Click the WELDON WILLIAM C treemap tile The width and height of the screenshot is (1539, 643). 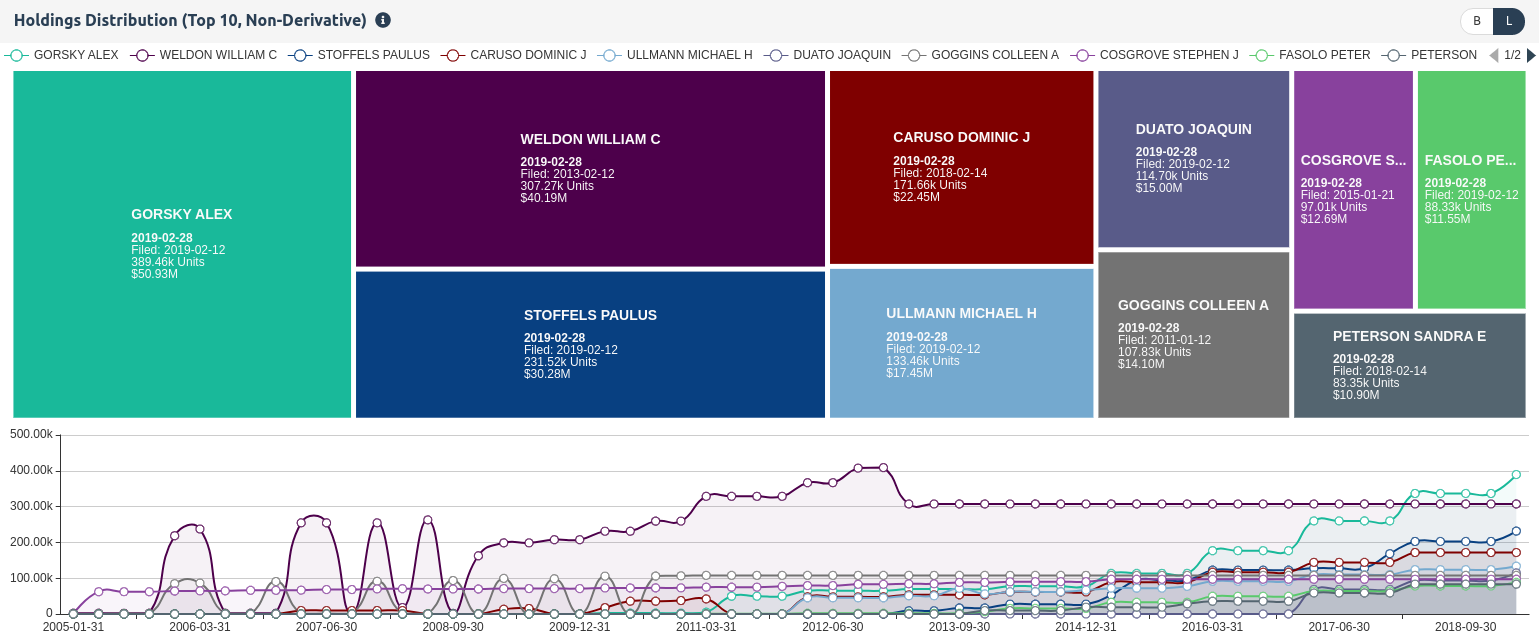pos(590,168)
